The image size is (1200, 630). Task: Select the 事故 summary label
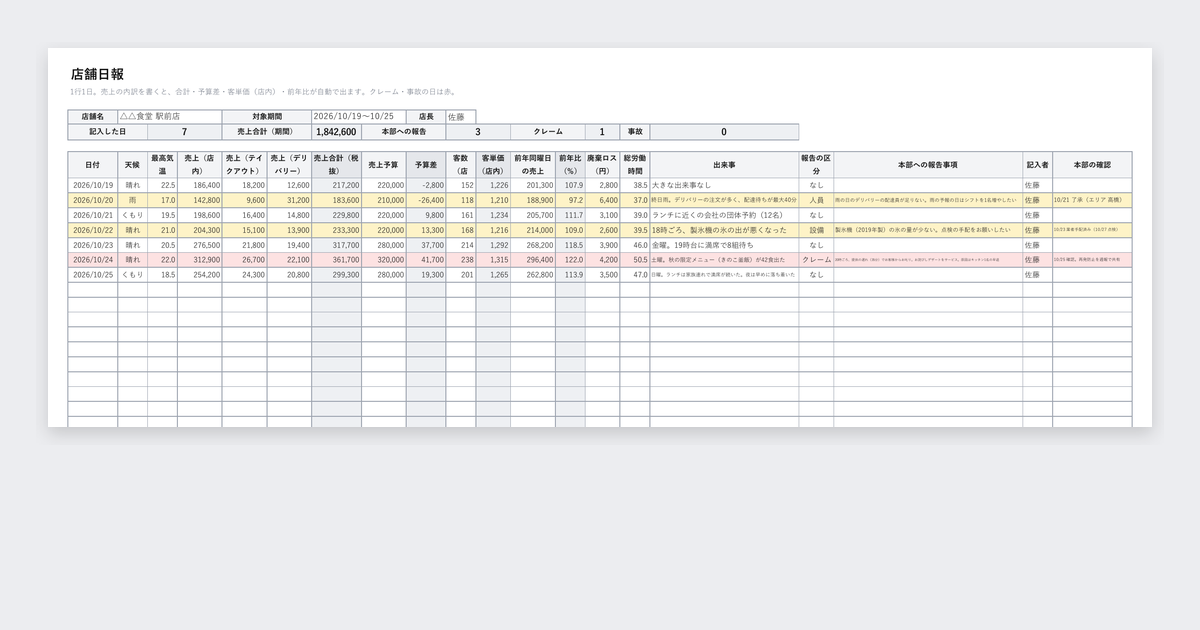[635, 132]
